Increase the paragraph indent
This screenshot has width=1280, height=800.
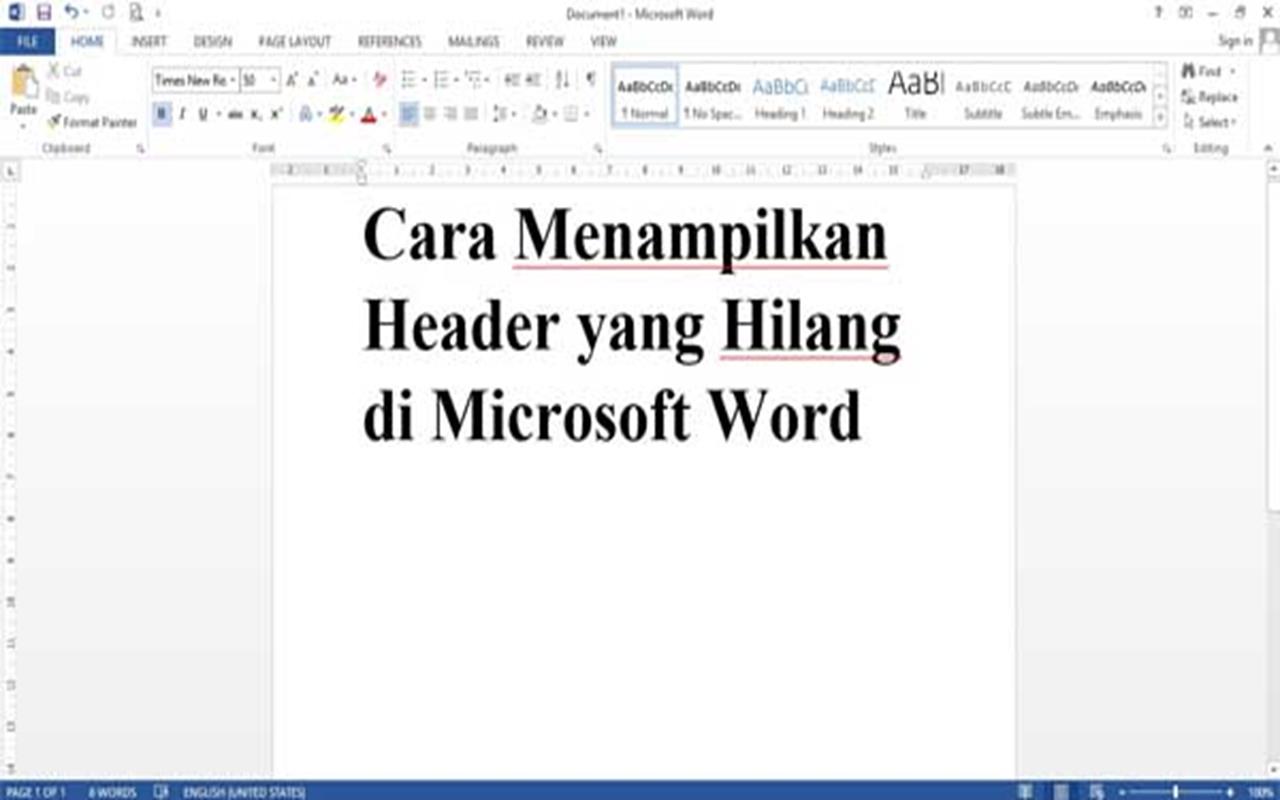(533, 80)
